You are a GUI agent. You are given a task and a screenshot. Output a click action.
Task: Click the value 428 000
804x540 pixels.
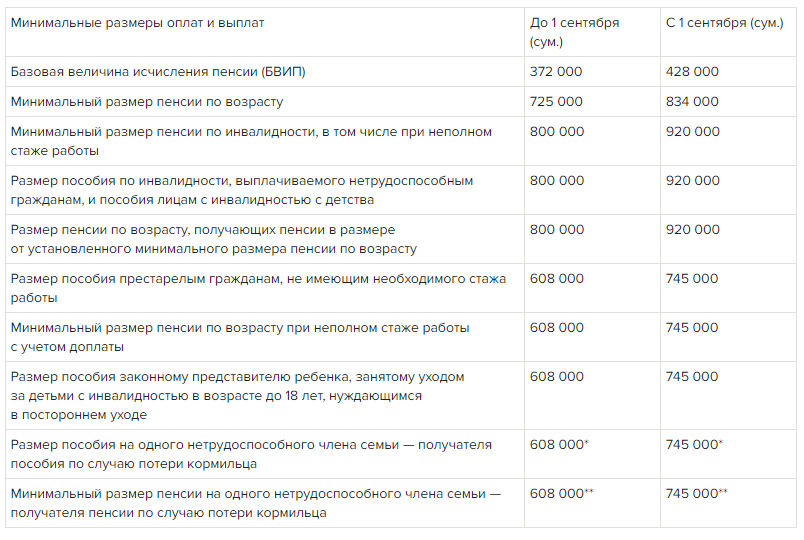[x=692, y=72]
